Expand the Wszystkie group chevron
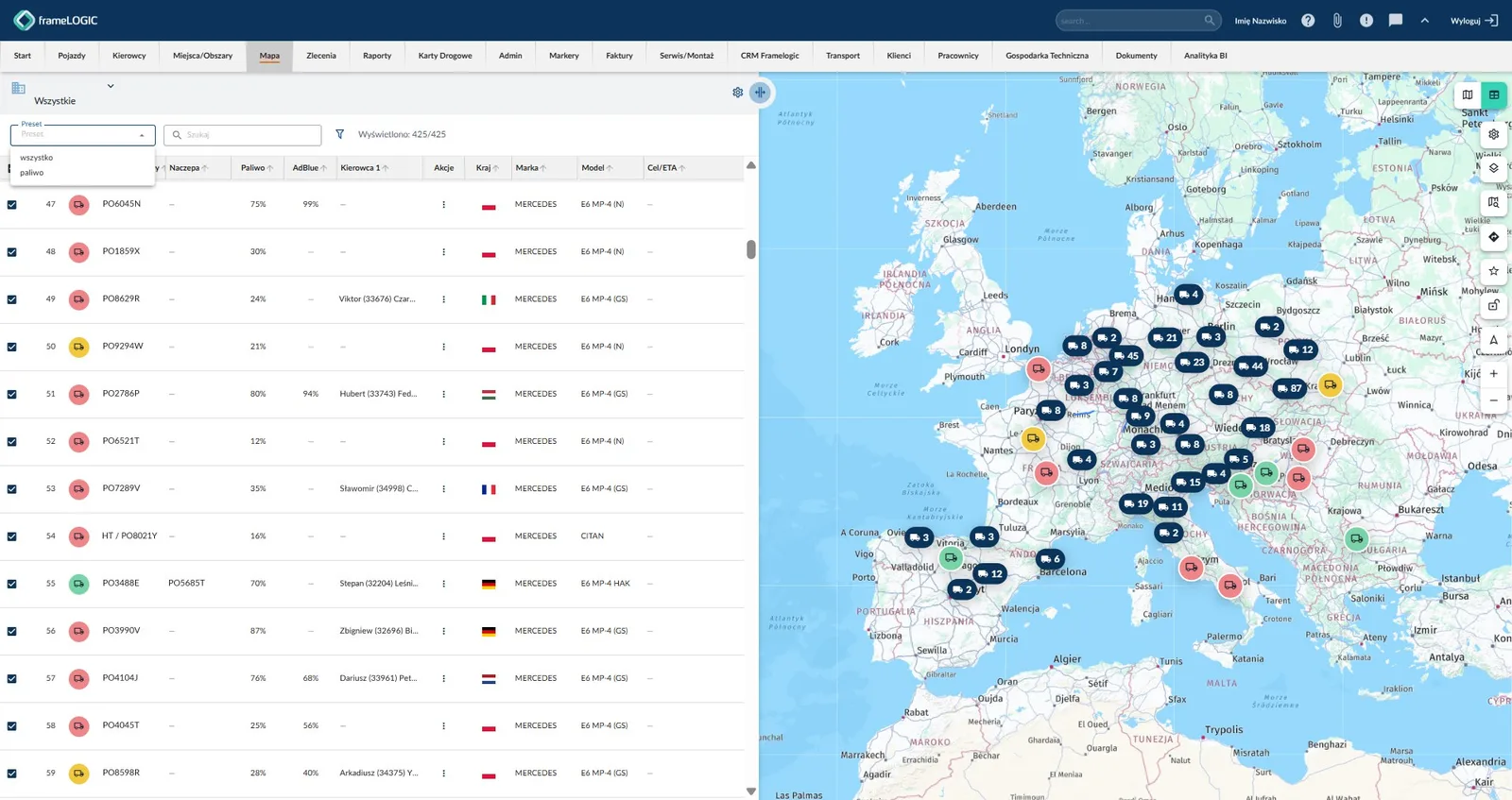 tap(111, 86)
